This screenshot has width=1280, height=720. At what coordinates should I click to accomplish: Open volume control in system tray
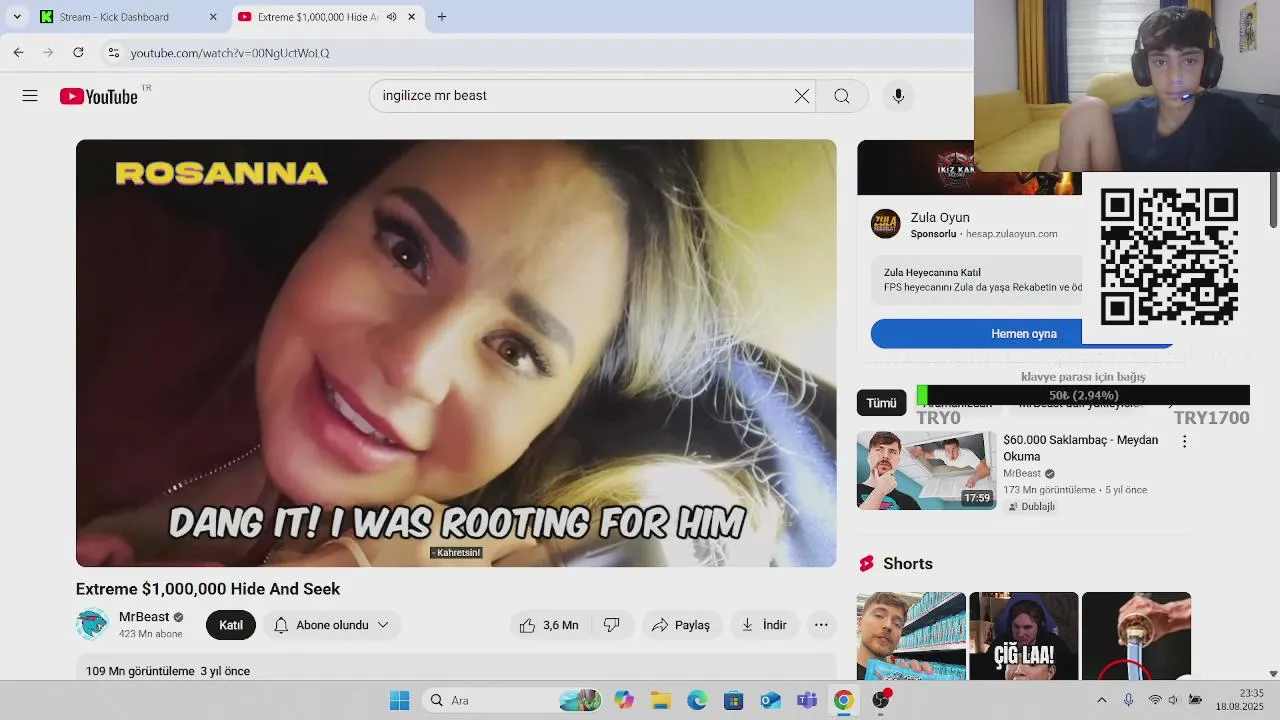[x=1174, y=700]
